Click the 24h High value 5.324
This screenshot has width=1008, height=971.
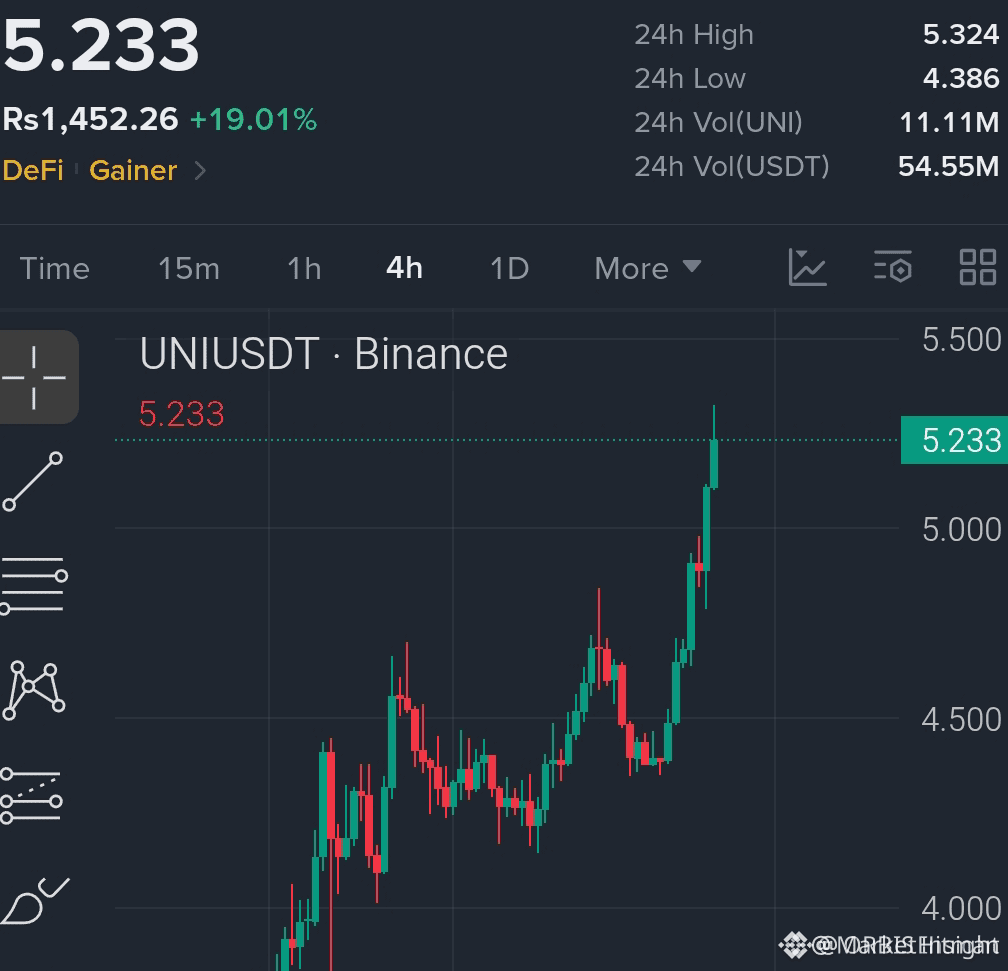tap(961, 35)
